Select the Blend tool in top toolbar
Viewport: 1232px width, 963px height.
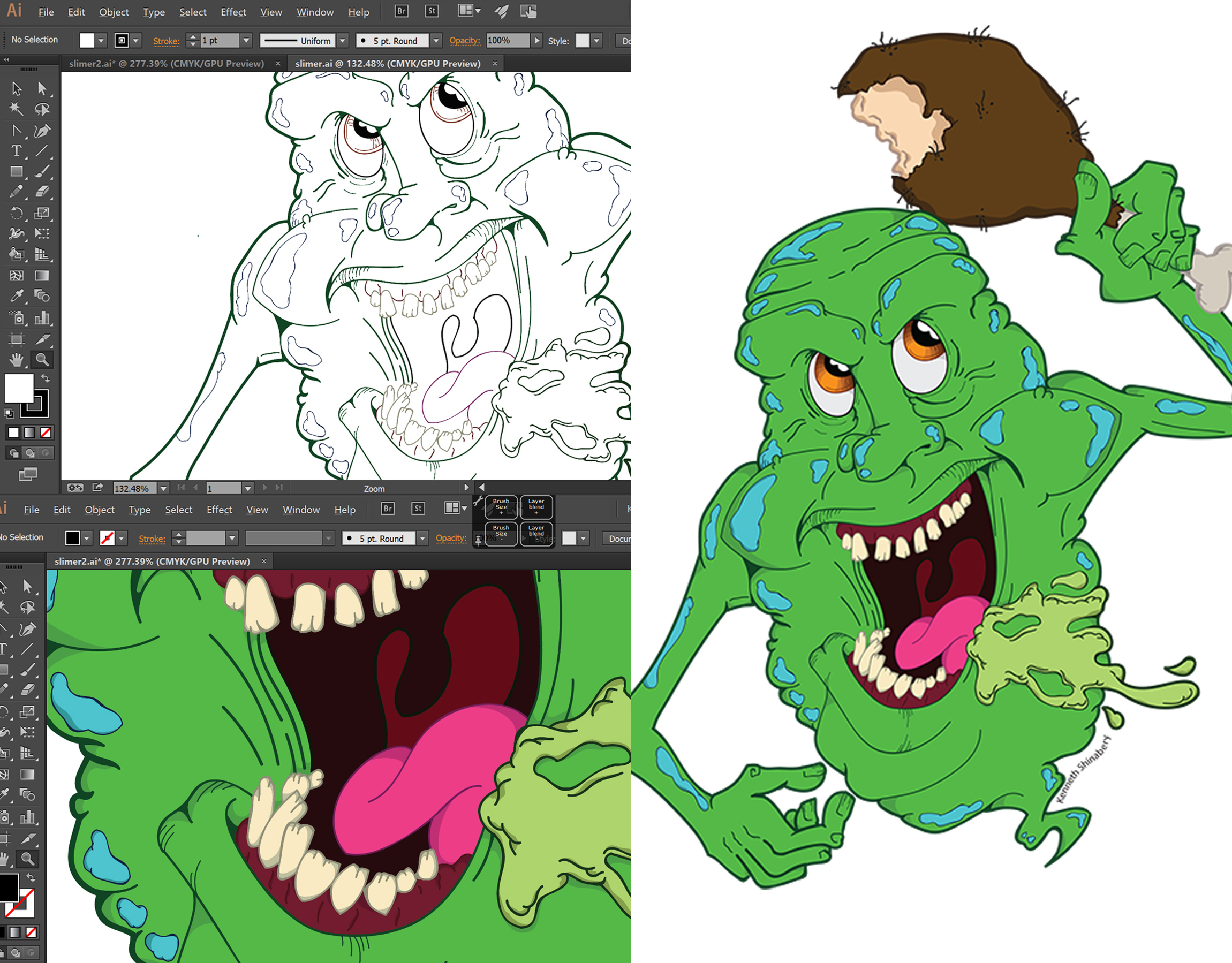42,296
